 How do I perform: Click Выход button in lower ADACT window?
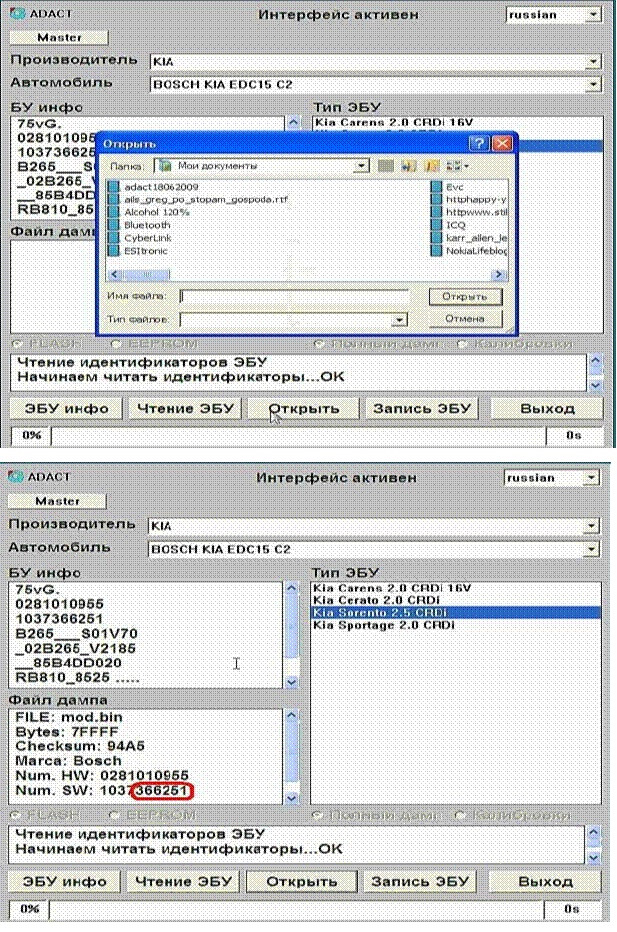(x=546, y=881)
